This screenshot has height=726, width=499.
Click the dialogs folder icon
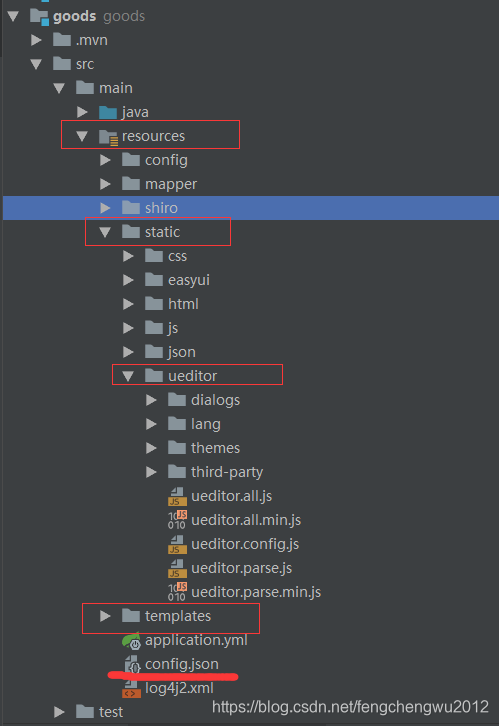tap(177, 400)
